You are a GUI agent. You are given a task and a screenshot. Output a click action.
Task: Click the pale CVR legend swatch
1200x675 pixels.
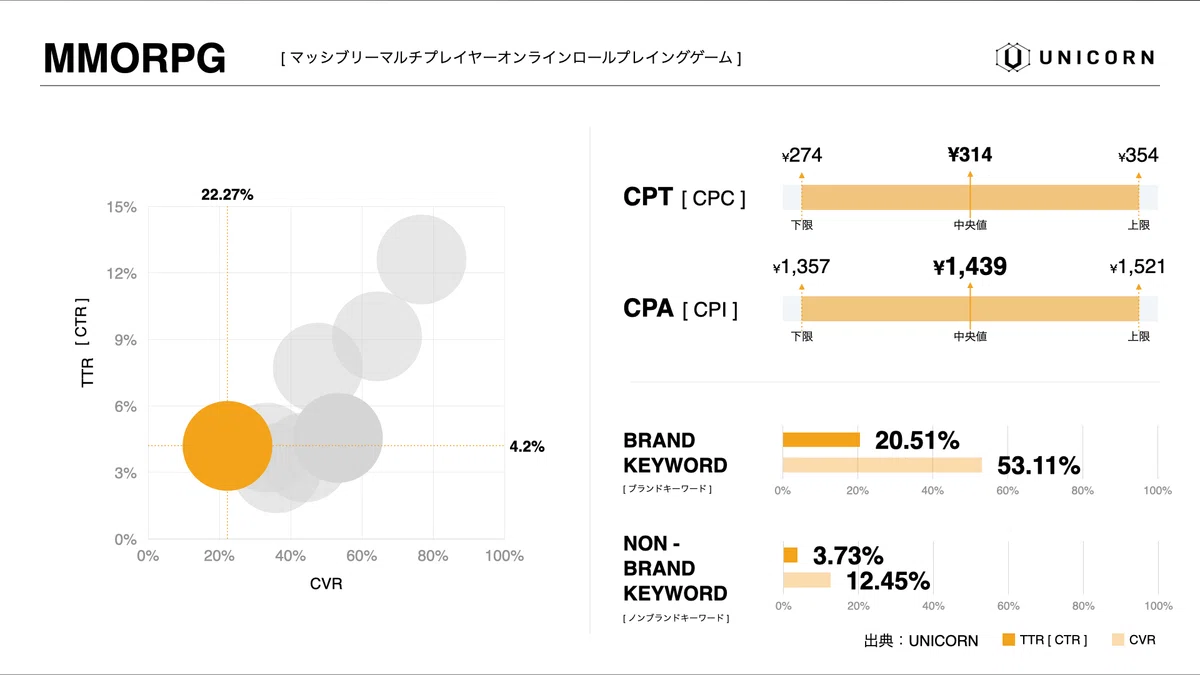[1117, 640]
